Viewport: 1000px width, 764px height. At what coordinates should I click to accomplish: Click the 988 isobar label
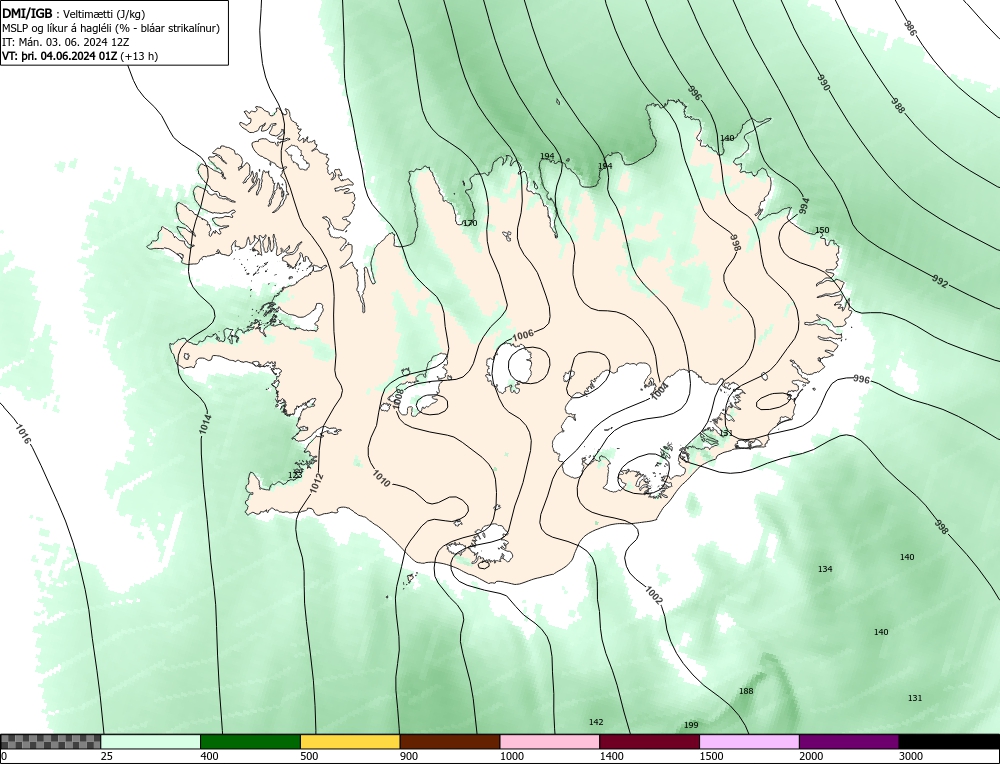(897, 106)
